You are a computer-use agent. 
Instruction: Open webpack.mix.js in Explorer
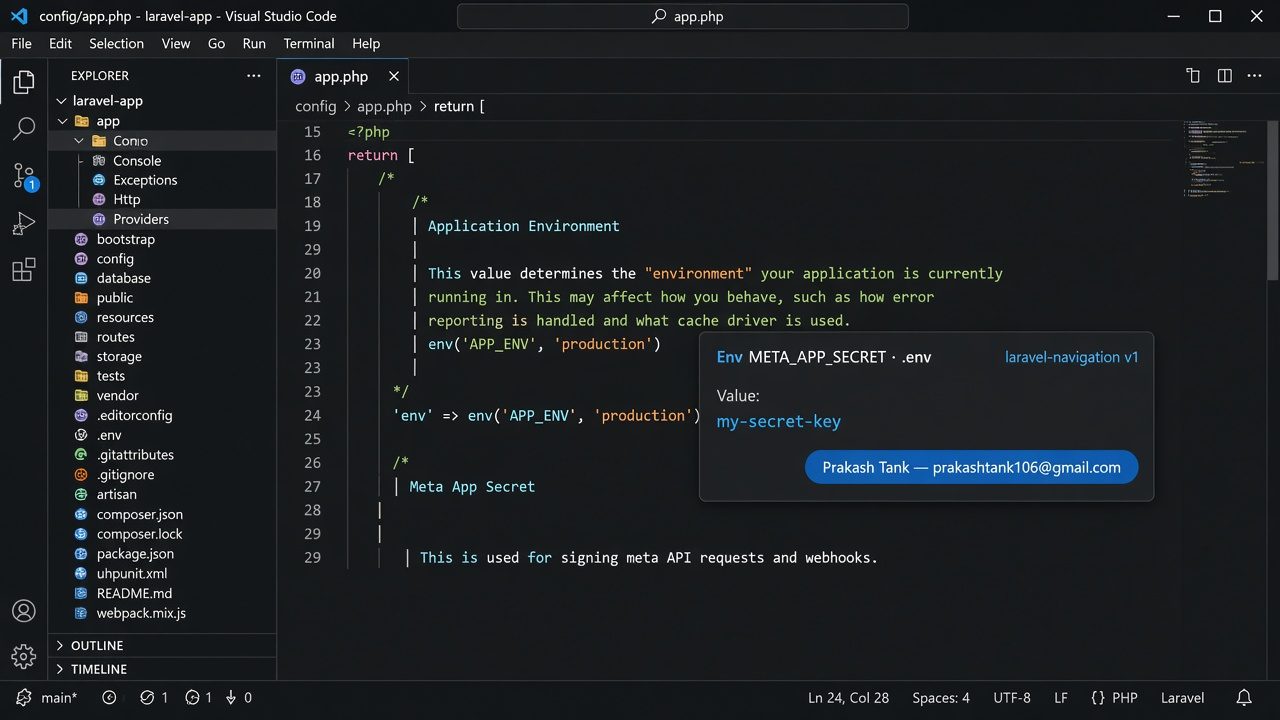tap(141, 613)
